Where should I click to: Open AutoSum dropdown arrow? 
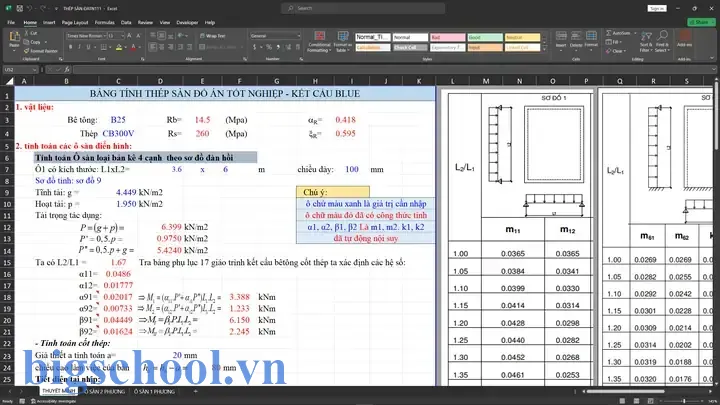coord(636,33)
